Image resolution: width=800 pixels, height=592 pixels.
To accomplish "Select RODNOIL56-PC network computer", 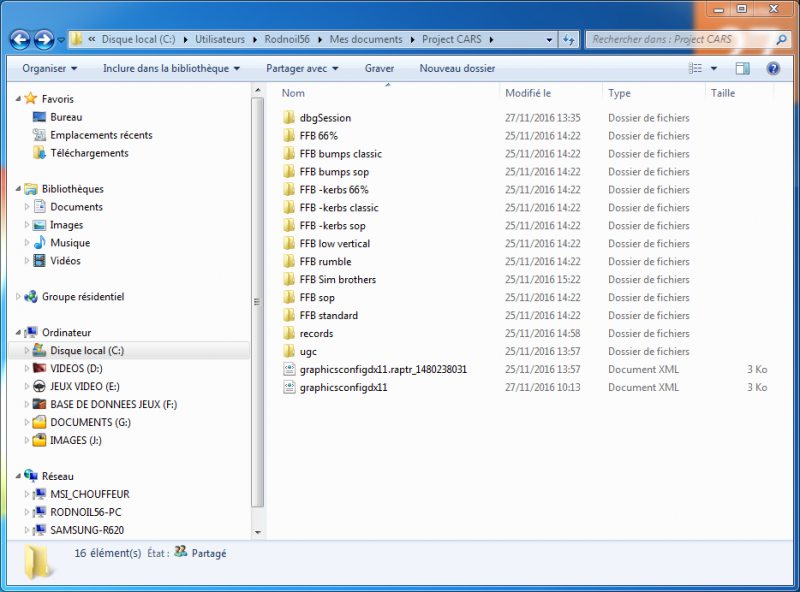I will click(x=85, y=512).
